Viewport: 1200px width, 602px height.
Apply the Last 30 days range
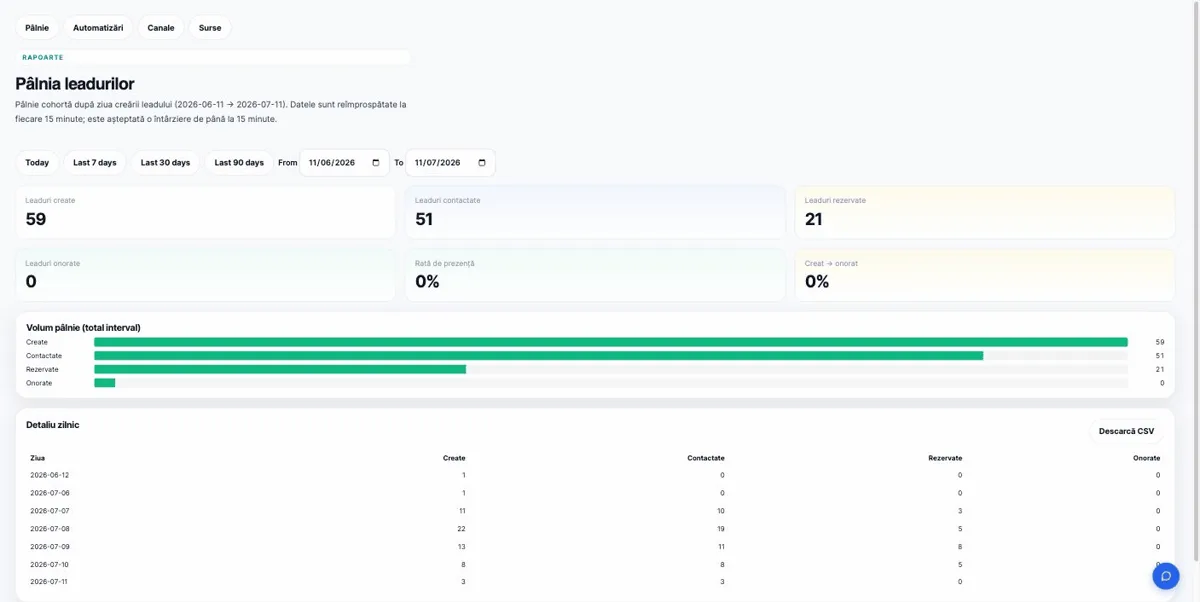pos(165,163)
